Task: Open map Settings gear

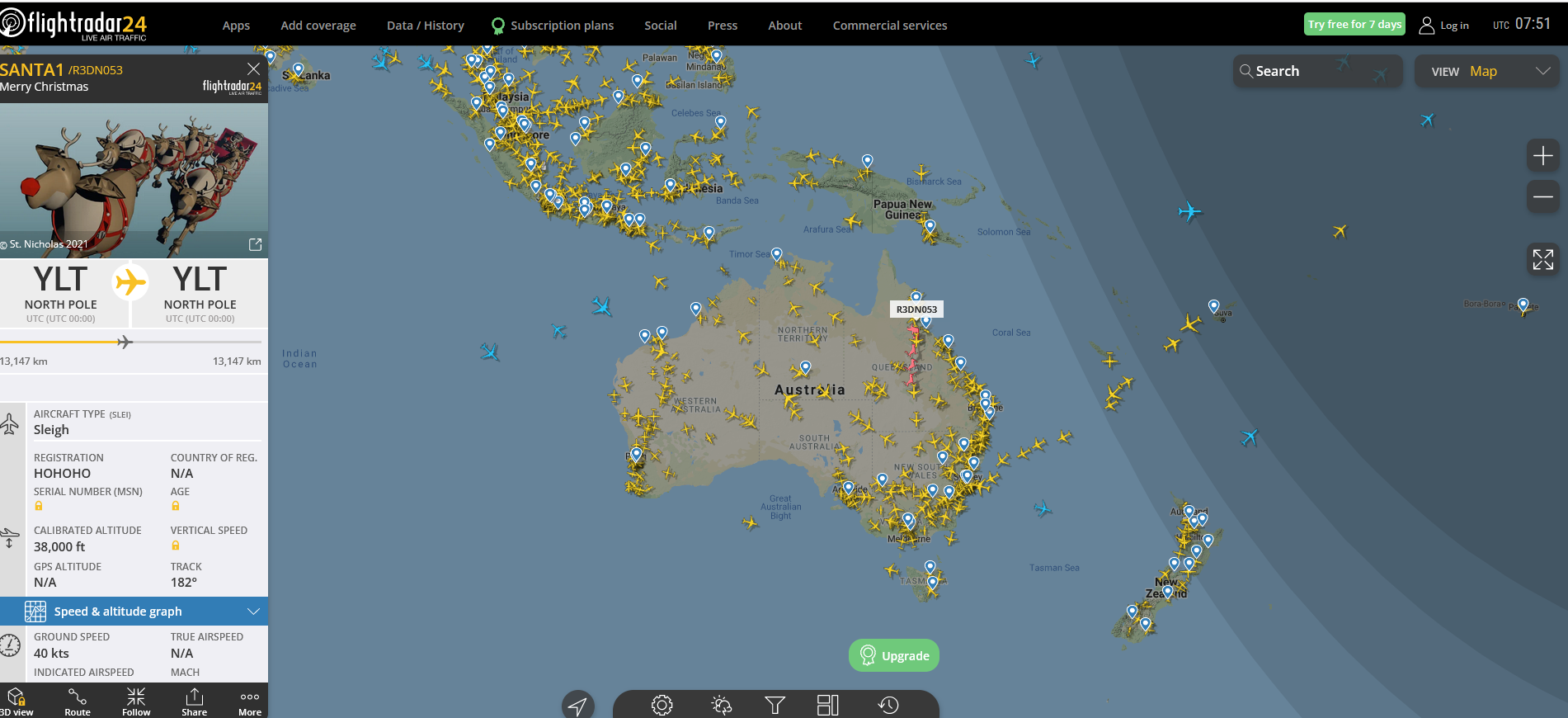Action: (662, 705)
